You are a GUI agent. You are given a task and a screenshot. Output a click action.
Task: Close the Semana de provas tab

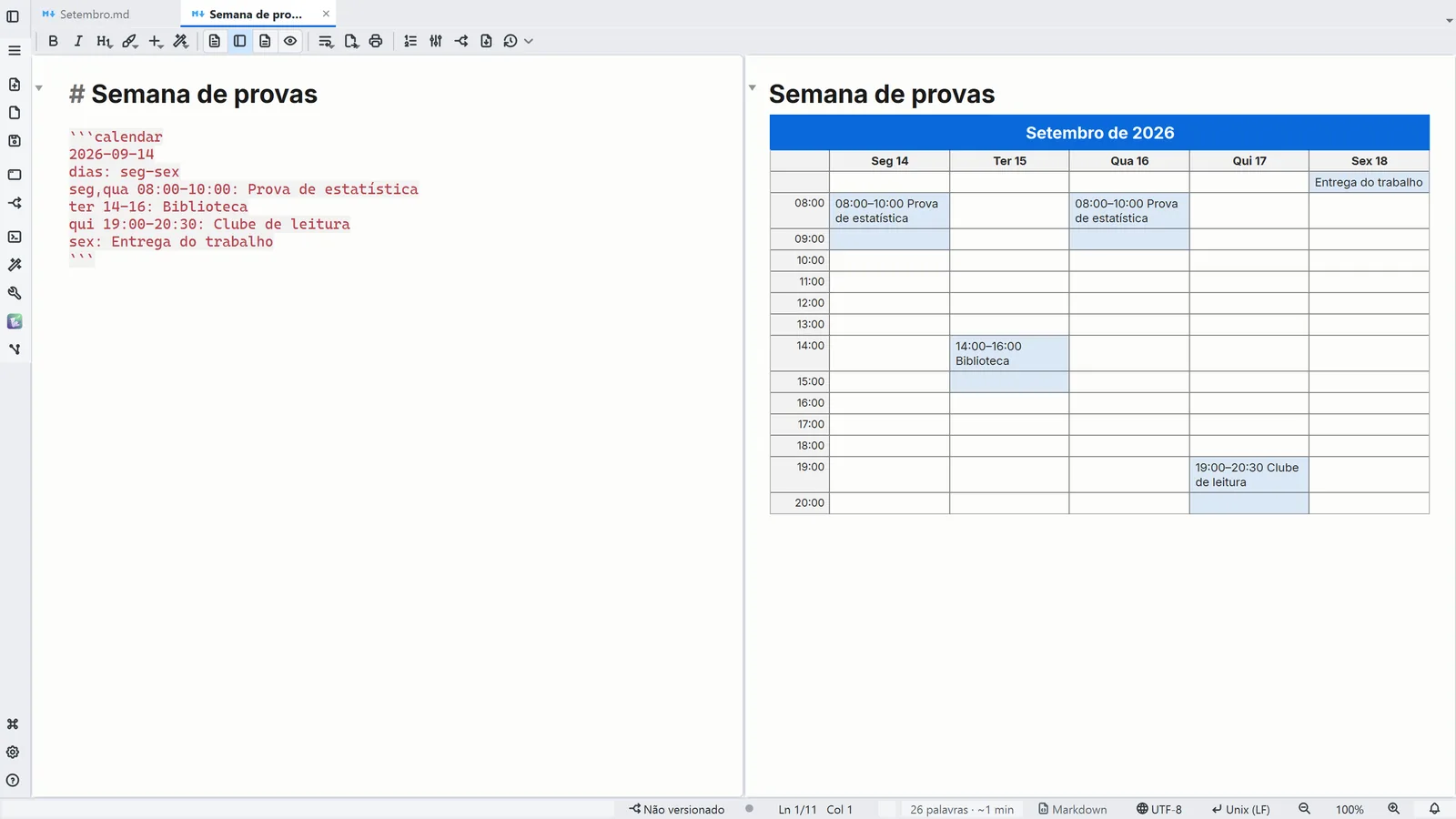click(326, 14)
